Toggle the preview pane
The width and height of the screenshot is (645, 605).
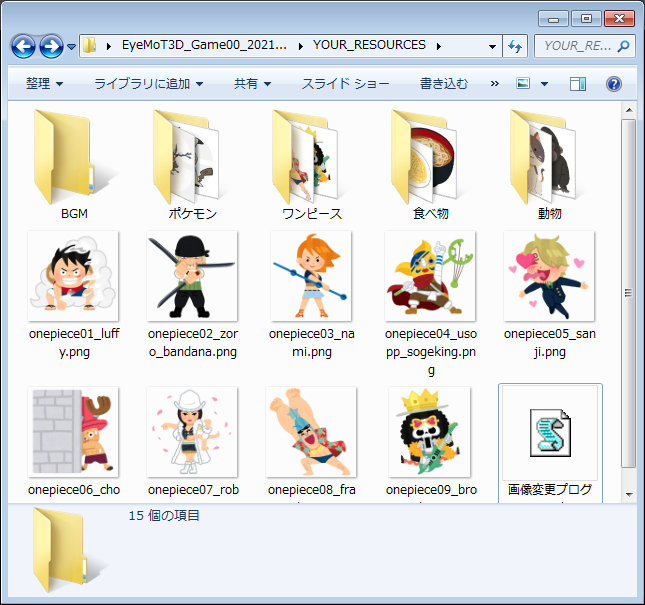[x=578, y=84]
